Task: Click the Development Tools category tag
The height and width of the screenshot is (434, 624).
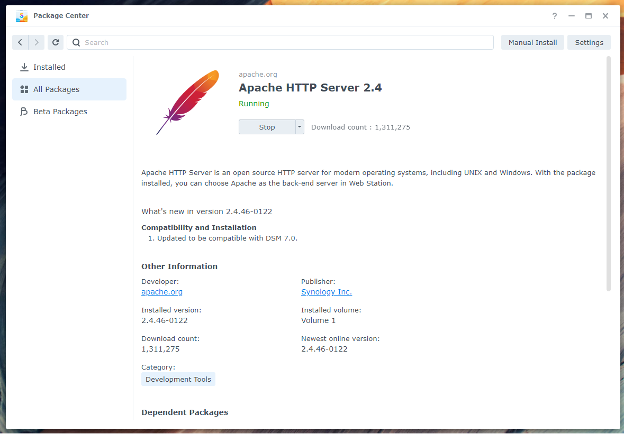Action: (x=178, y=379)
